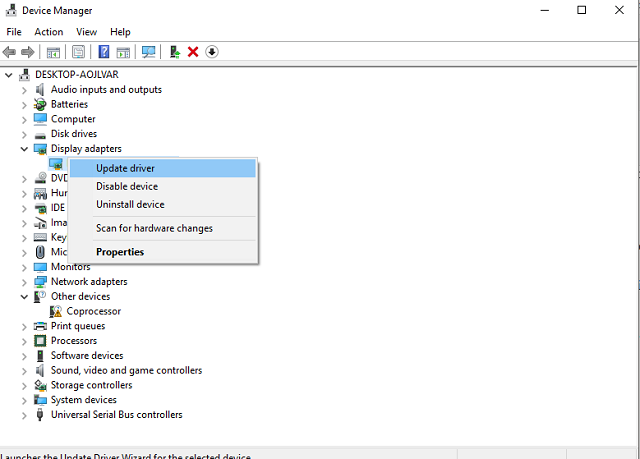Open the Help menu
The image size is (640, 459).
[x=120, y=32]
